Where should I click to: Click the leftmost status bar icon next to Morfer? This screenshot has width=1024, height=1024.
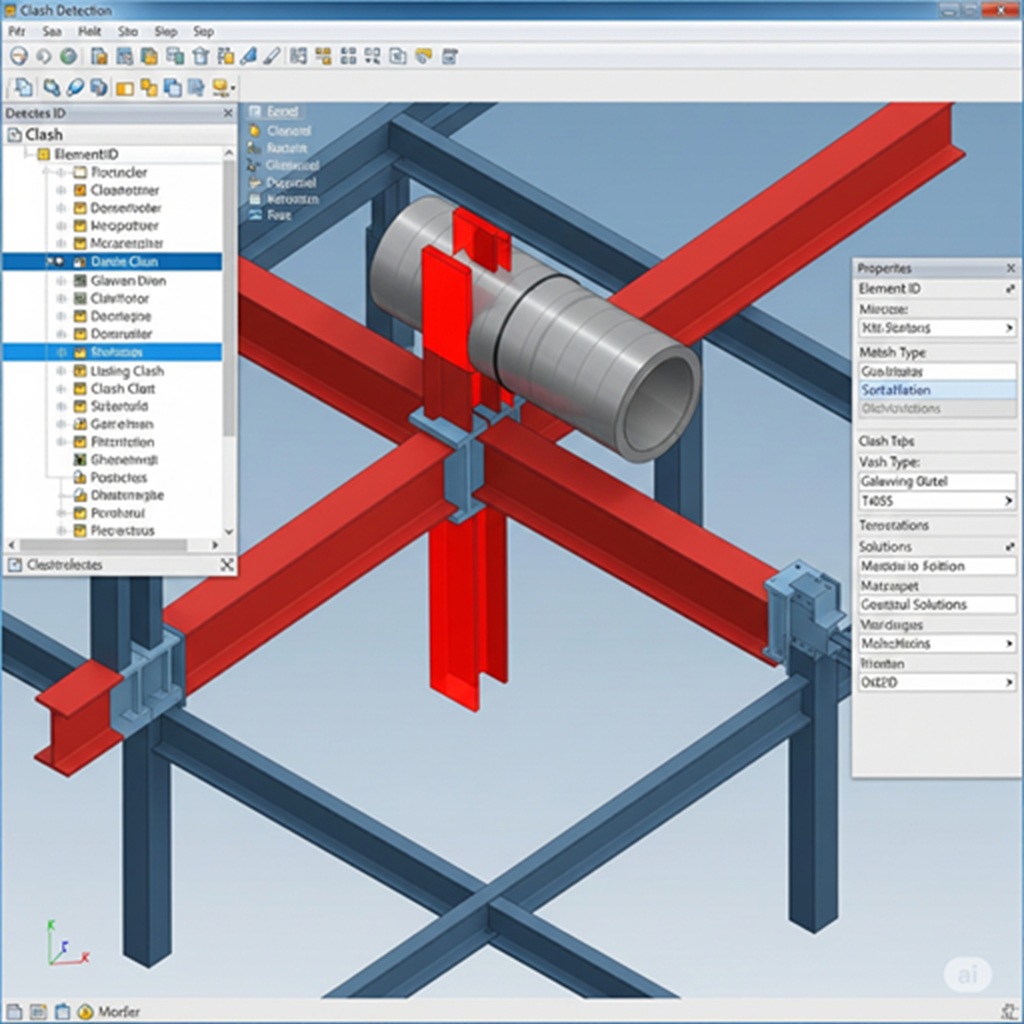point(12,1010)
